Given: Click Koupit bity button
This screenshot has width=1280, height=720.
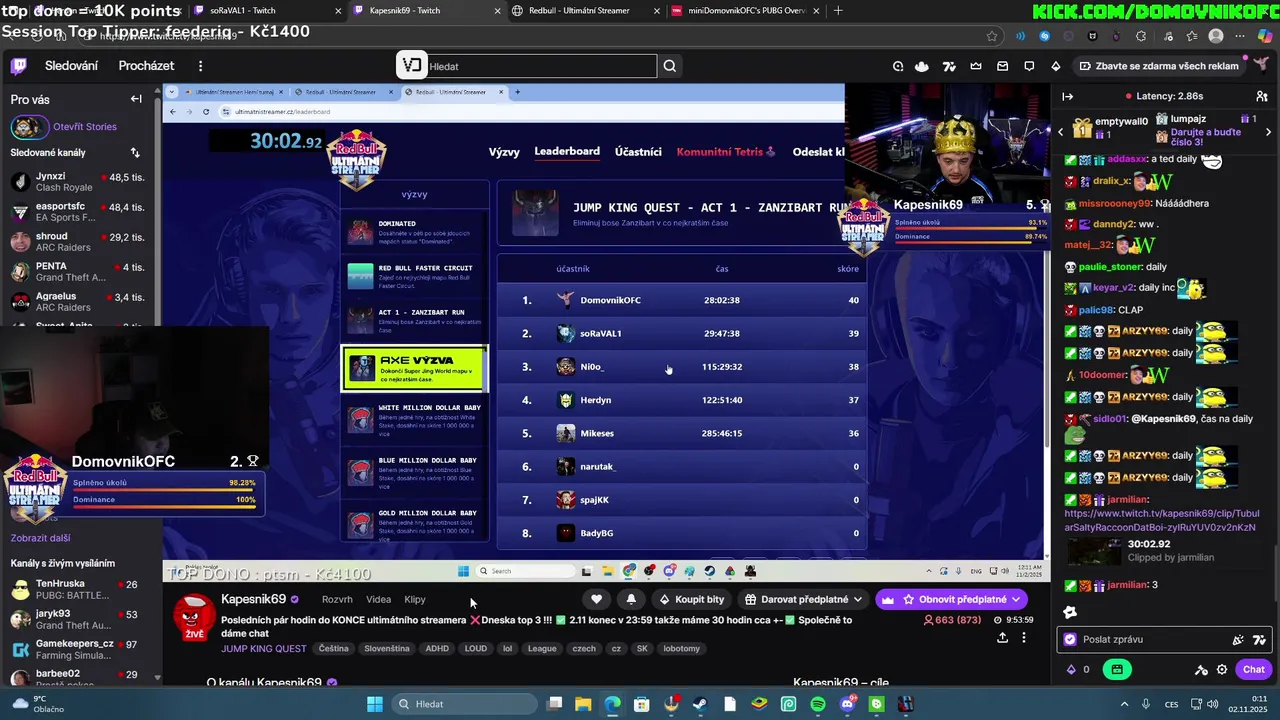Looking at the screenshot, I should (x=691, y=599).
